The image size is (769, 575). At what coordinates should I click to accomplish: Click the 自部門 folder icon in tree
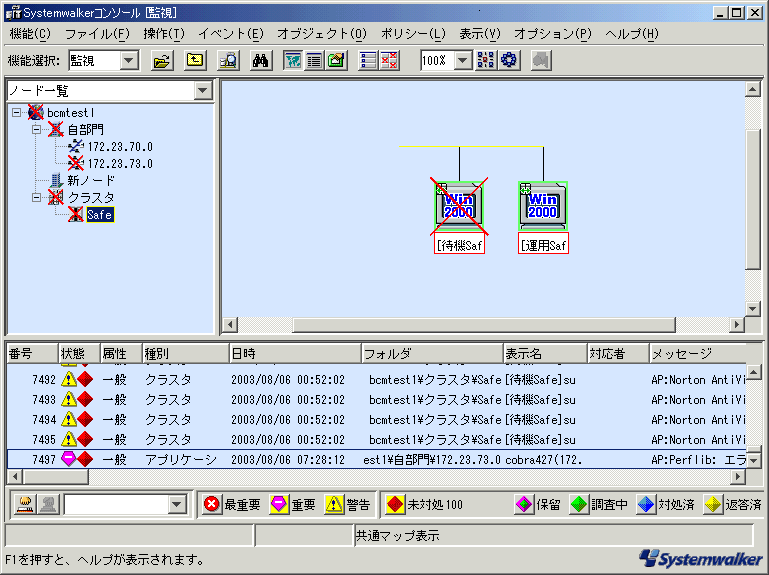(55, 130)
